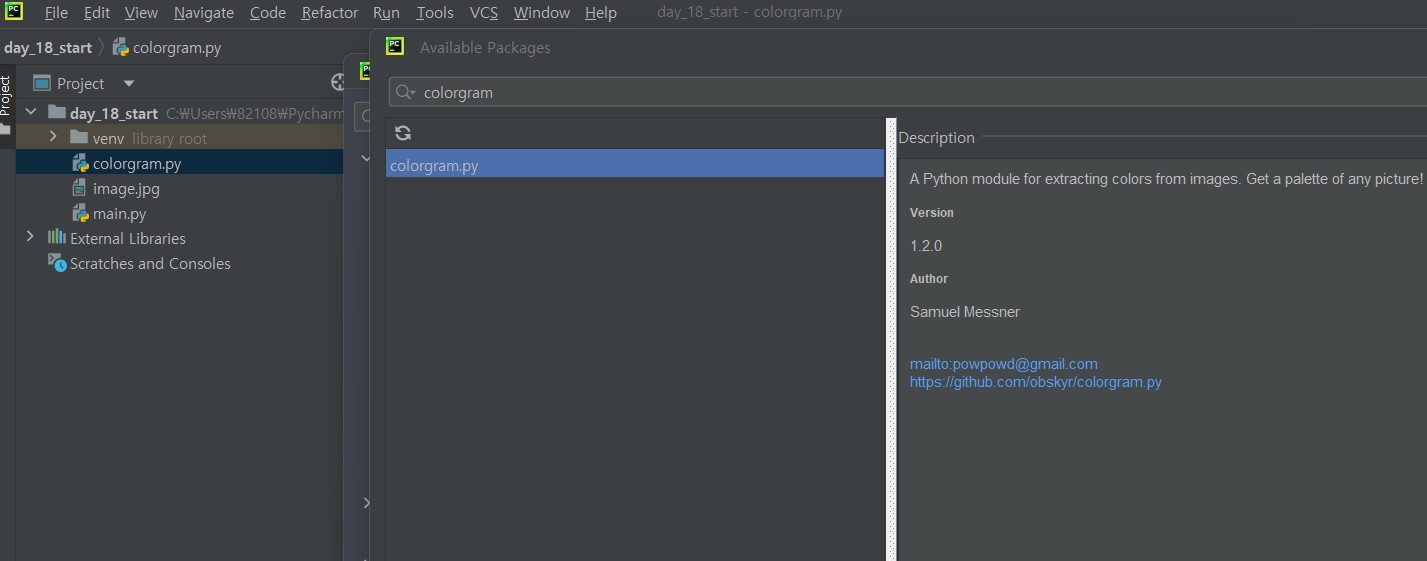Click the venv folder icon

(79, 138)
